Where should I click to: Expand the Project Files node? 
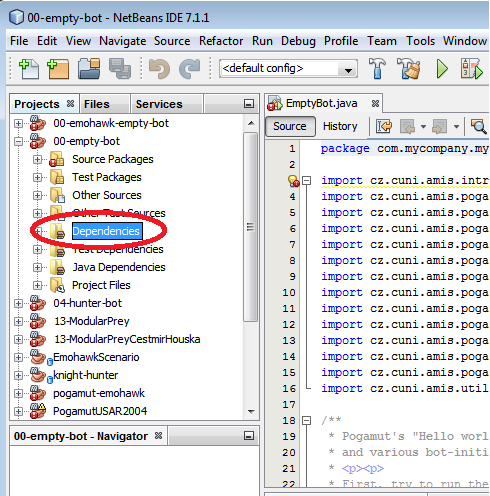[x=38, y=286]
